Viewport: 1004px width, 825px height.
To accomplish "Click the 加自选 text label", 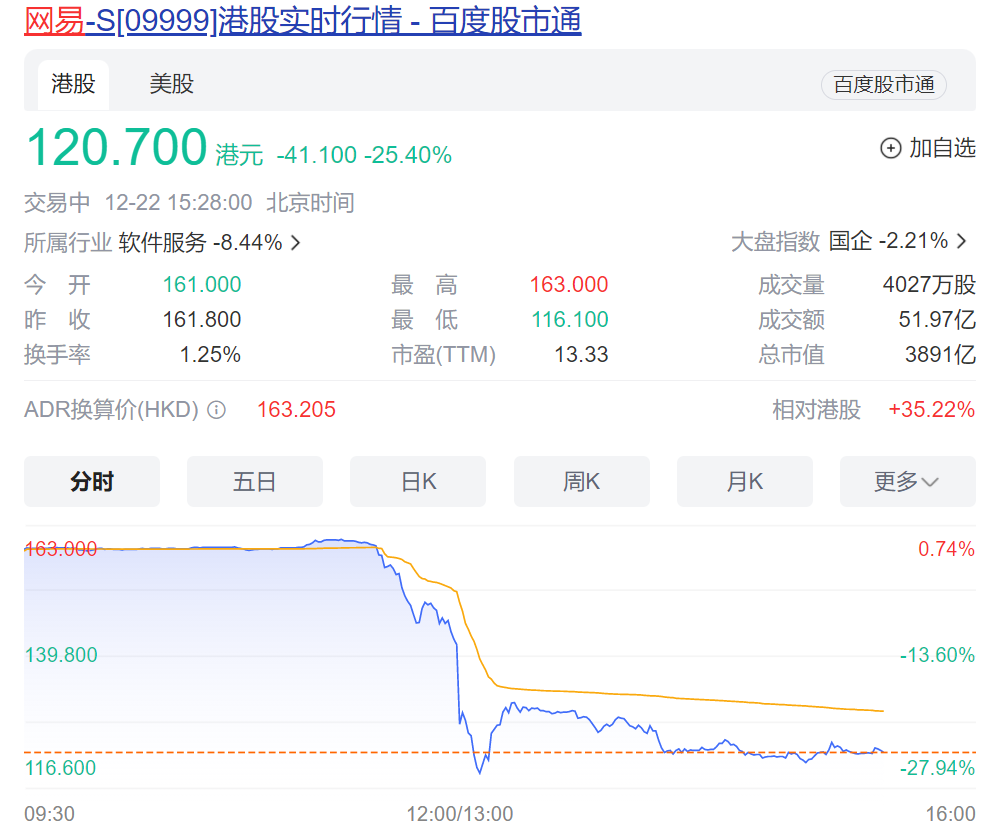I will [x=943, y=148].
